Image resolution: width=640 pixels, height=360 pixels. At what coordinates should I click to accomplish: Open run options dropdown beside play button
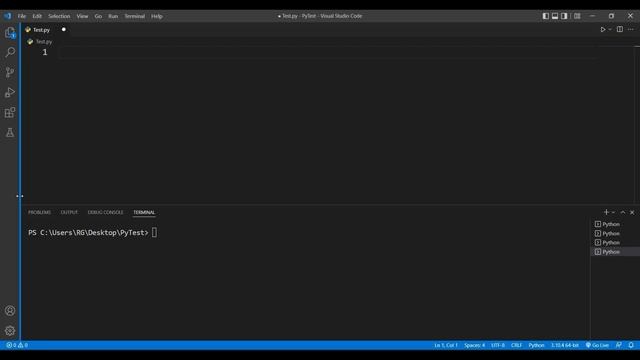click(610, 29)
